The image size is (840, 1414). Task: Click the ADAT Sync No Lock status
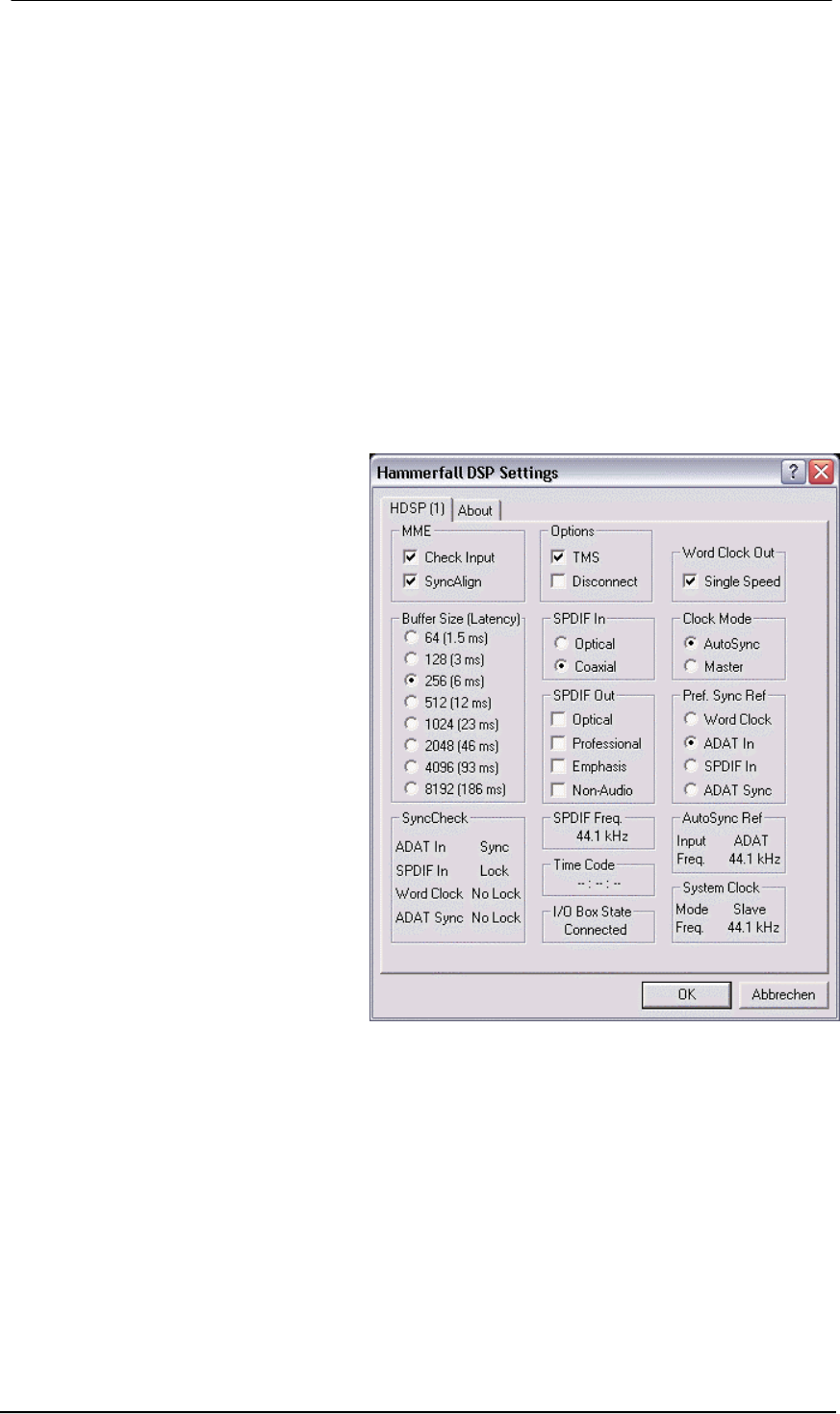pyautogui.click(x=496, y=917)
